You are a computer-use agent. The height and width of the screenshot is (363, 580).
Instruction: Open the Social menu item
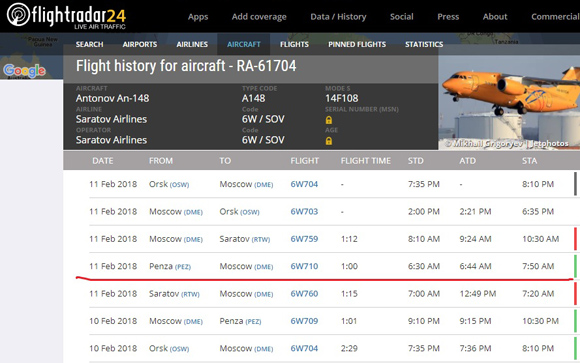401,17
